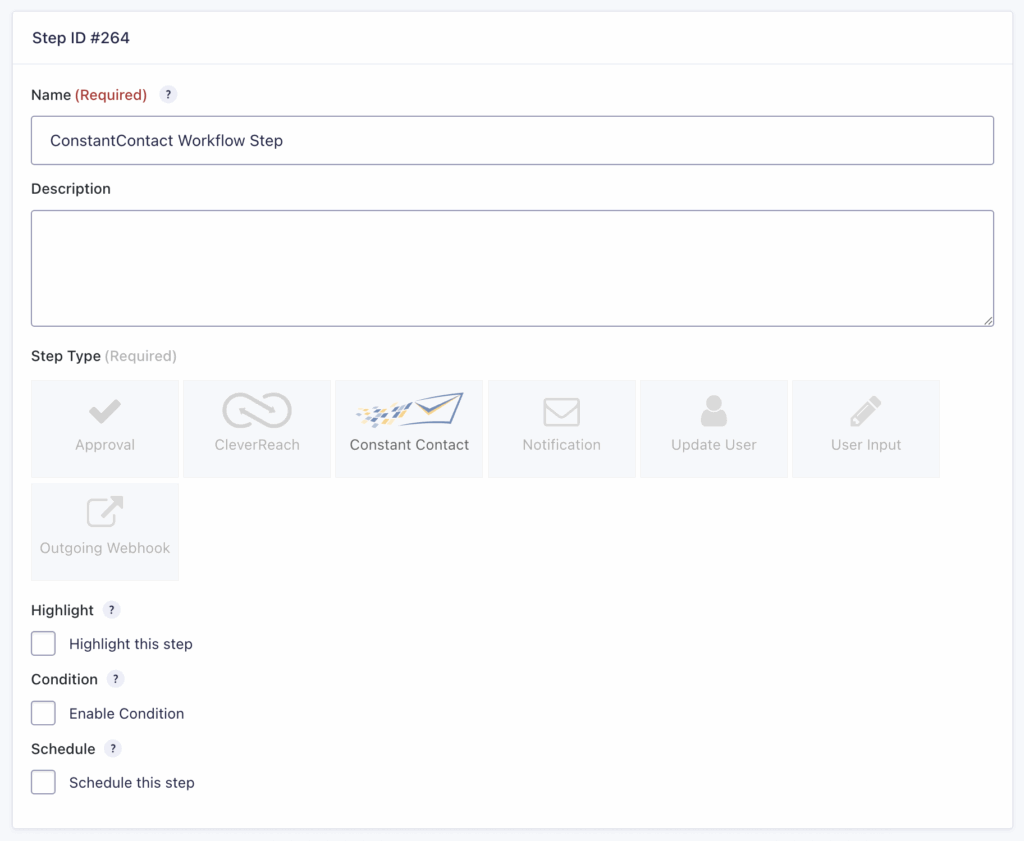Click the Enable Condition label text

(x=126, y=713)
